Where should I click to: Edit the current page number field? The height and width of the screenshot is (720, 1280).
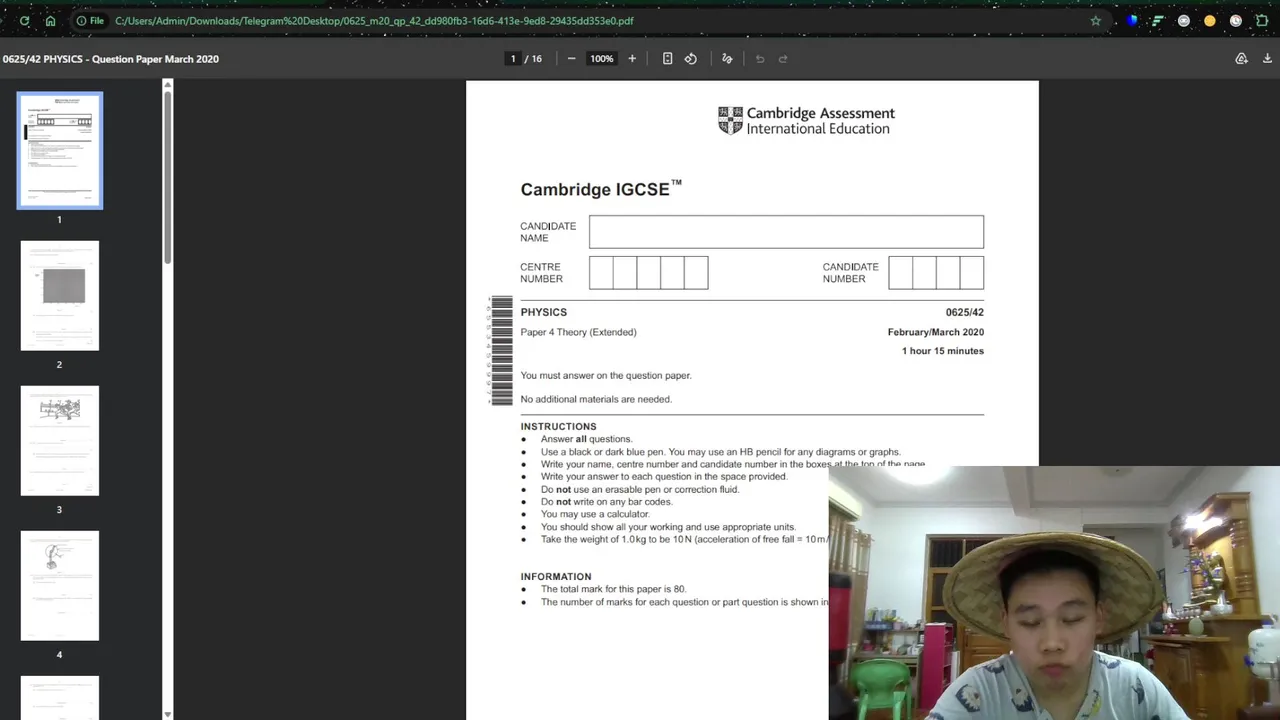click(513, 59)
